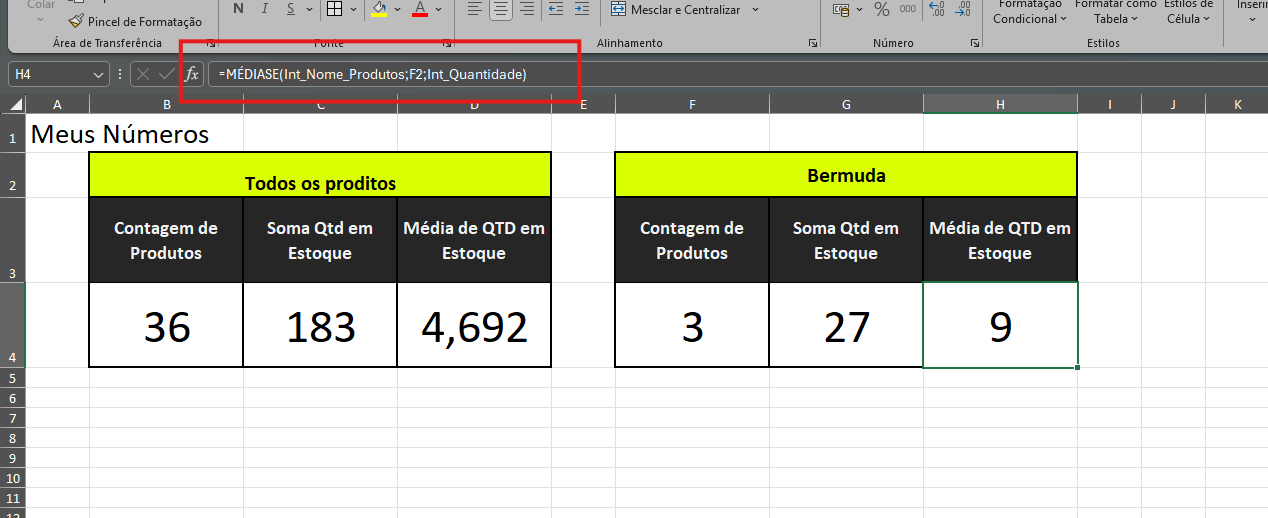Click 'Bermuda' header cell
The image size is (1268, 518).
click(x=846, y=175)
